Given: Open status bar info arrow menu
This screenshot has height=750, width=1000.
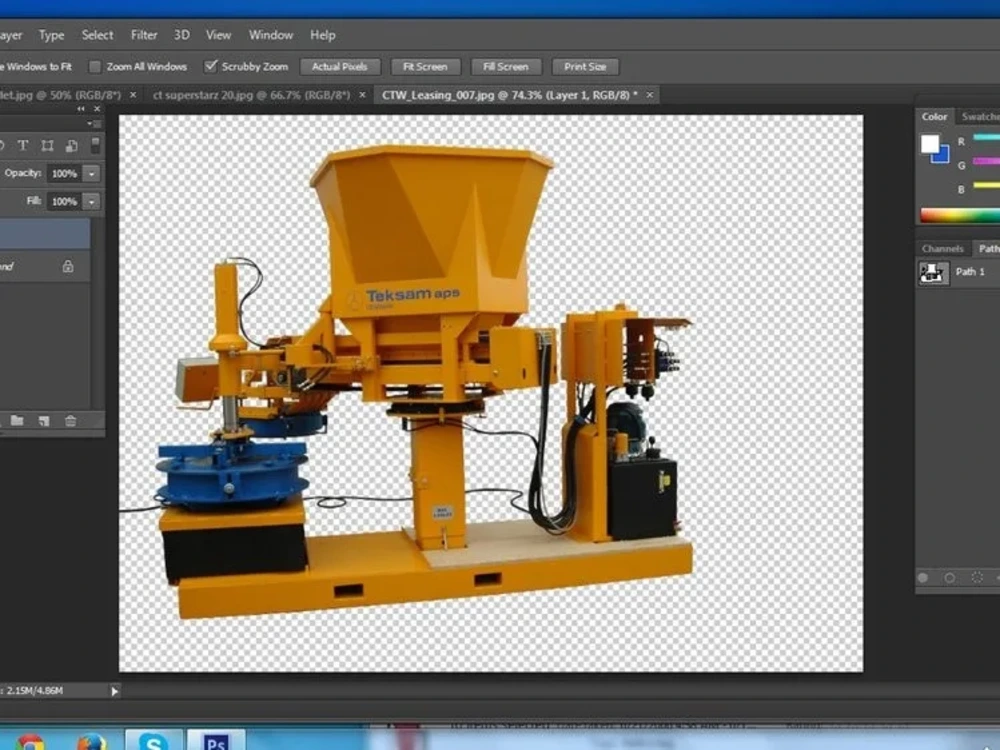Looking at the screenshot, I should [x=115, y=691].
